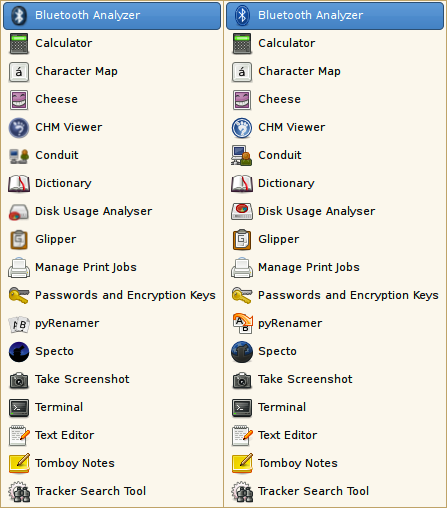The width and height of the screenshot is (447, 508).
Task: Open Bluetooth Analyzer label in right menu
Action: point(311,15)
